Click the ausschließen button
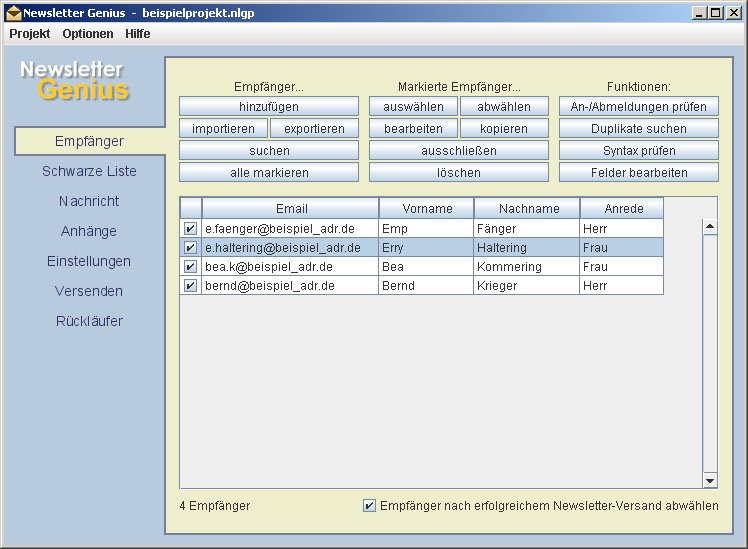Image resolution: width=748 pixels, height=549 pixels. coord(459,150)
